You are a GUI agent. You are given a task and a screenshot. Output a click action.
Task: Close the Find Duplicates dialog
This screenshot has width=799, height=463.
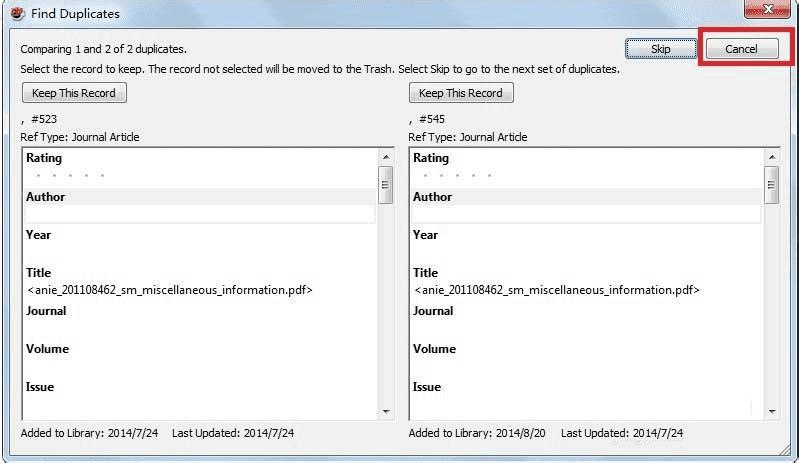pos(767,9)
